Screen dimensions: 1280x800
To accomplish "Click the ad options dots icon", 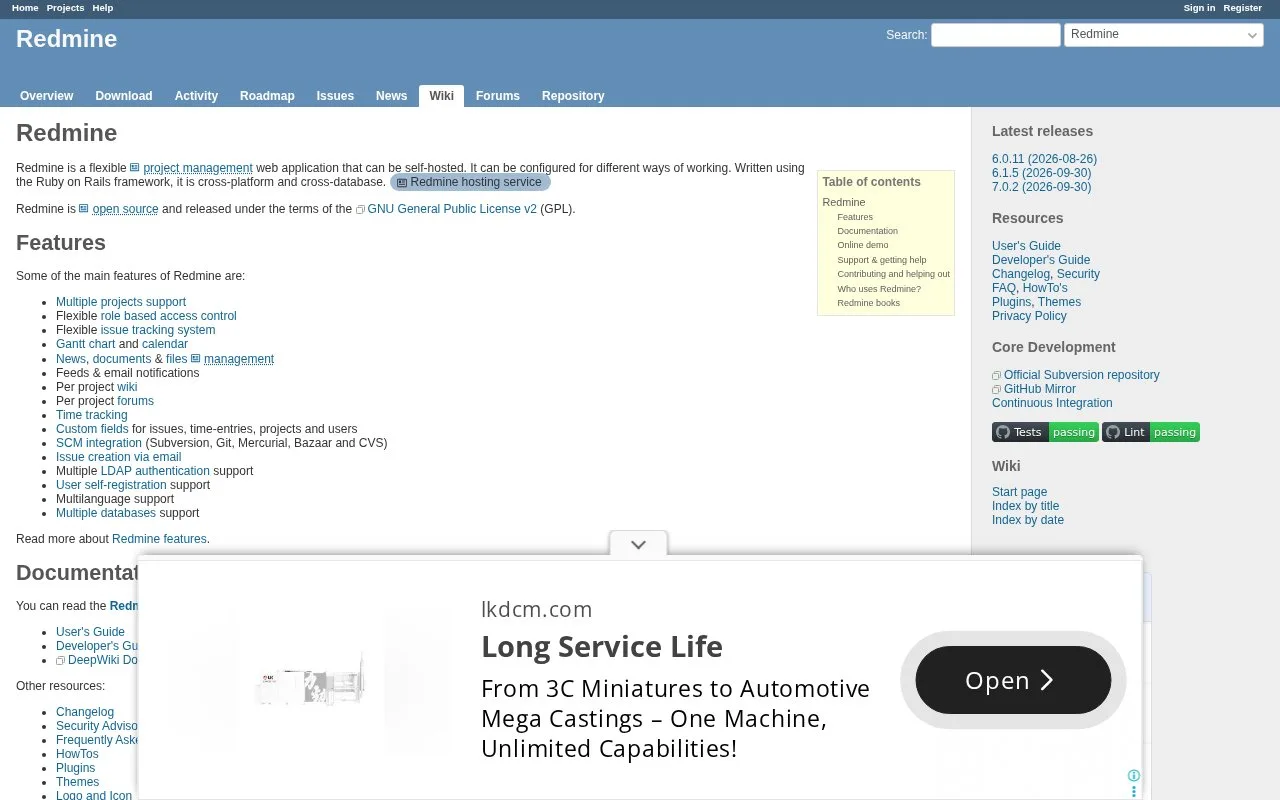I will [x=1133, y=791].
